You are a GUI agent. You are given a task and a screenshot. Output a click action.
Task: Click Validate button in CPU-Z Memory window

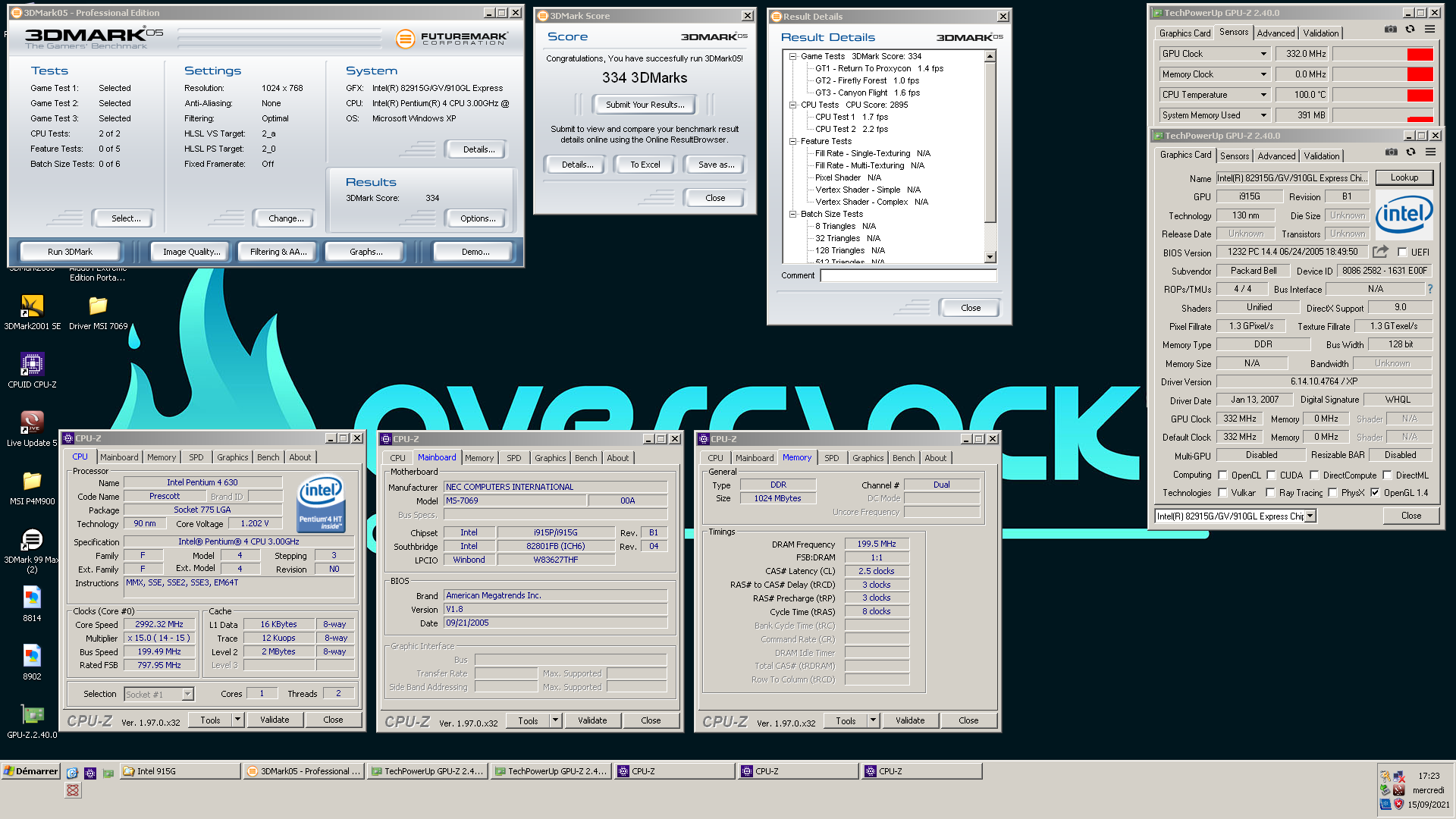point(909,720)
